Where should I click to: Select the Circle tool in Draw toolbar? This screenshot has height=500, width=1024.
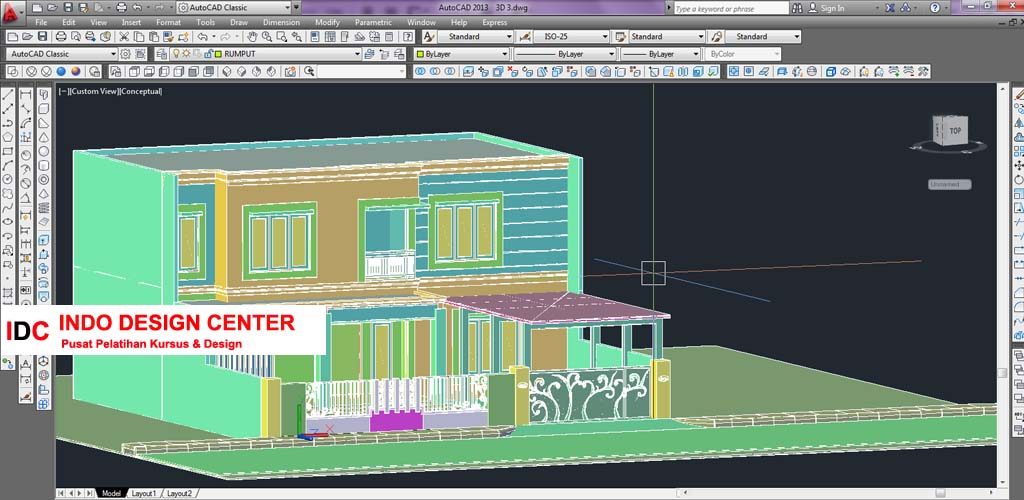pyautogui.click(x=8, y=180)
